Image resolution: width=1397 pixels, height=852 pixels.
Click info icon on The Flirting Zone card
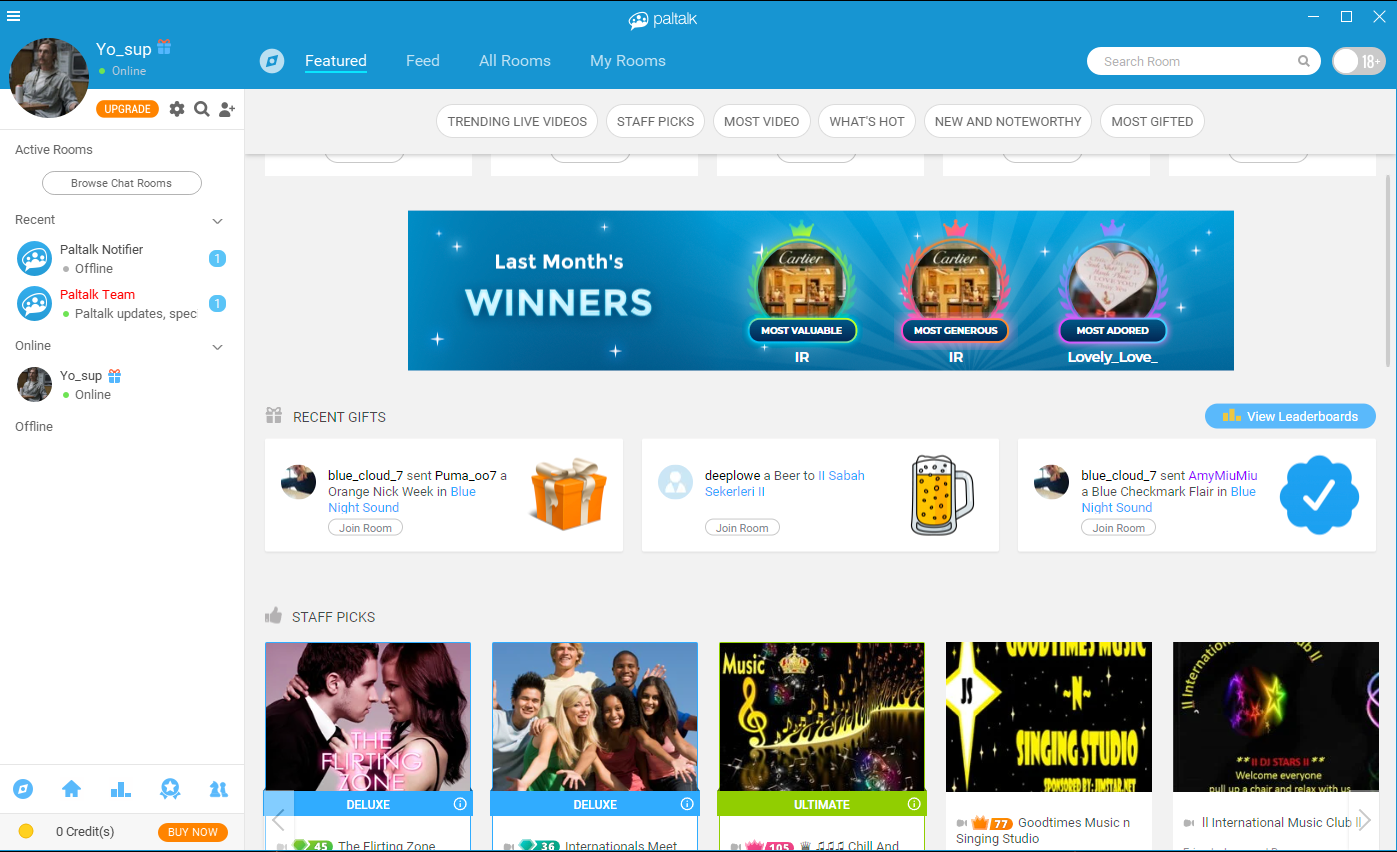(460, 804)
